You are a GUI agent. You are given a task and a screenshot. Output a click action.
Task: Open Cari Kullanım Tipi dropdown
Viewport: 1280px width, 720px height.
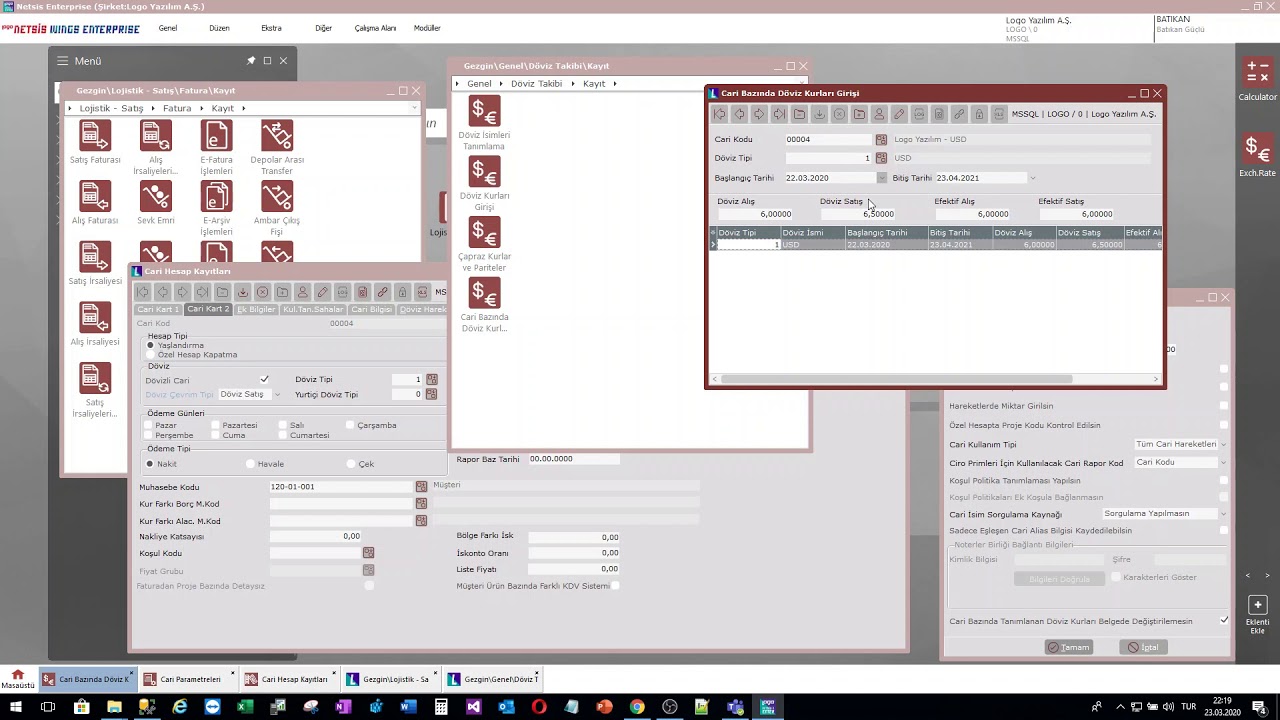[x=1223, y=445]
